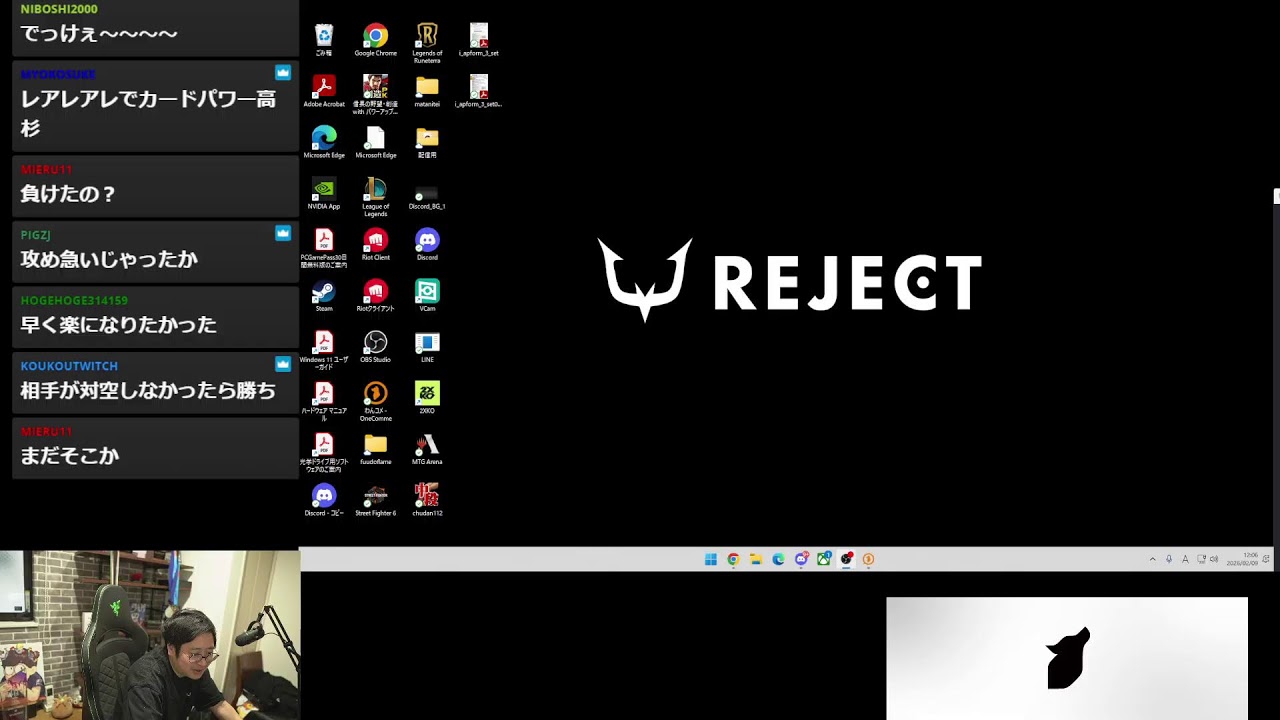Open the i_apform_3_set0... PDF file

pyautogui.click(x=479, y=91)
